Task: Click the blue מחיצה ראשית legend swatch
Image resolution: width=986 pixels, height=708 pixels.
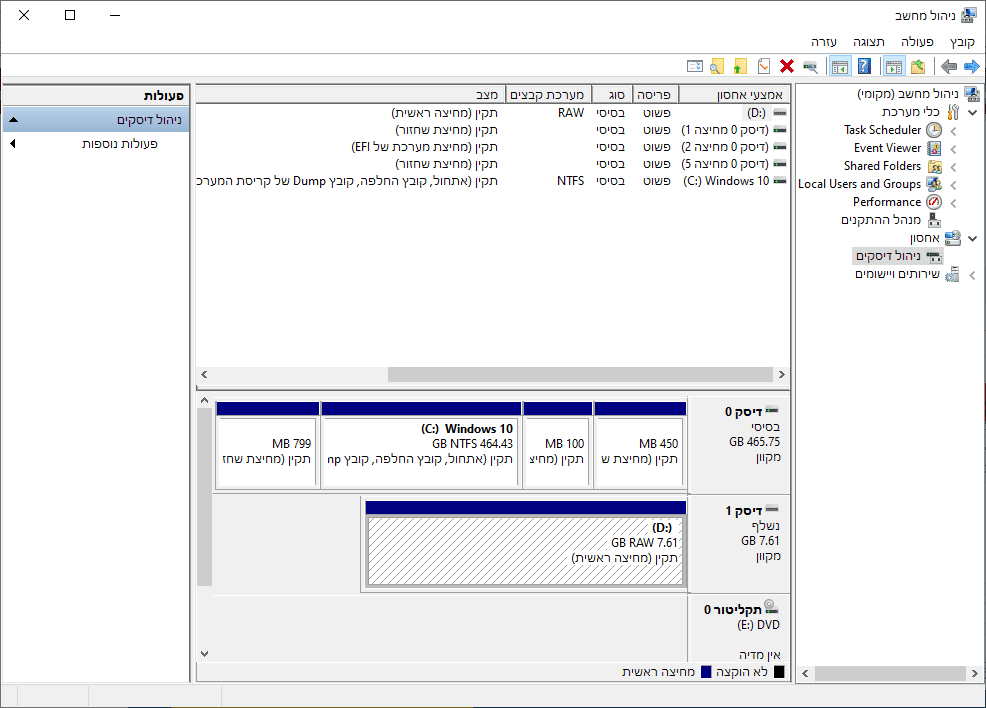Action: [706, 672]
